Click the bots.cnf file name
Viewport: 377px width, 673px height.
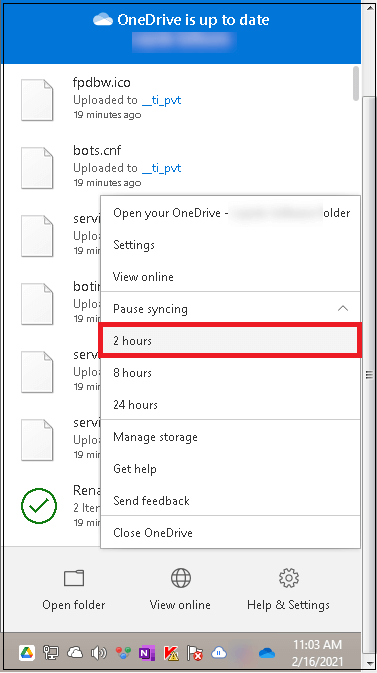point(97,150)
